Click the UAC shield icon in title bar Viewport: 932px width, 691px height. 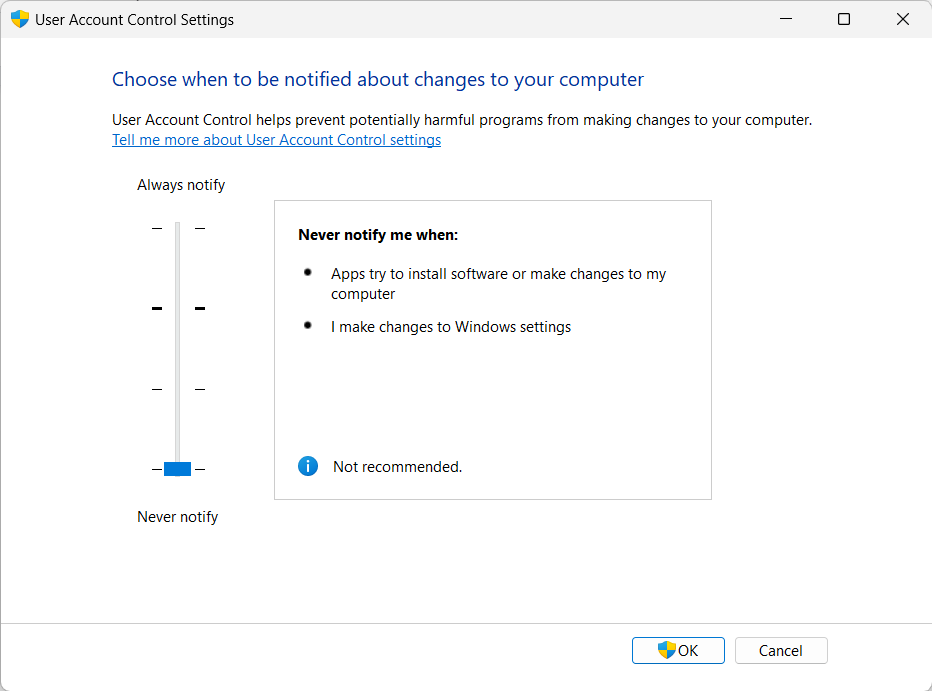coord(20,19)
